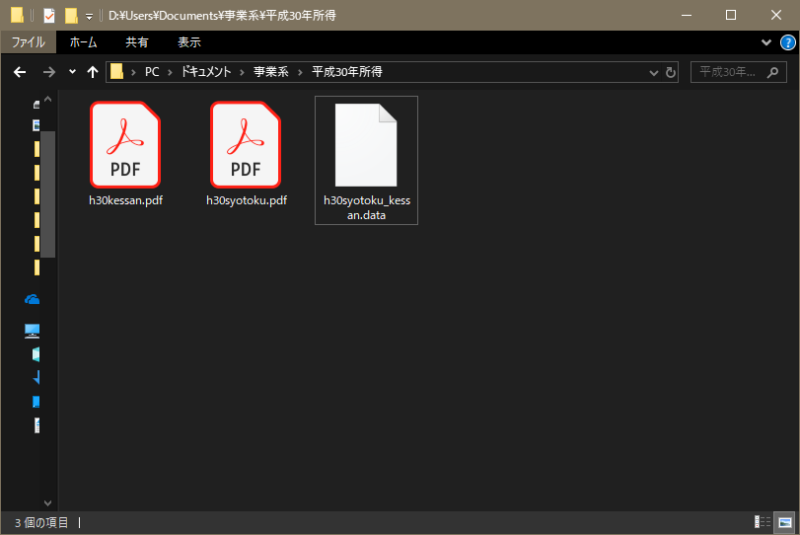This screenshot has height=535, width=800.
Task: Expand the chevron before PC in breadcrumb
Action: pyautogui.click(x=133, y=72)
